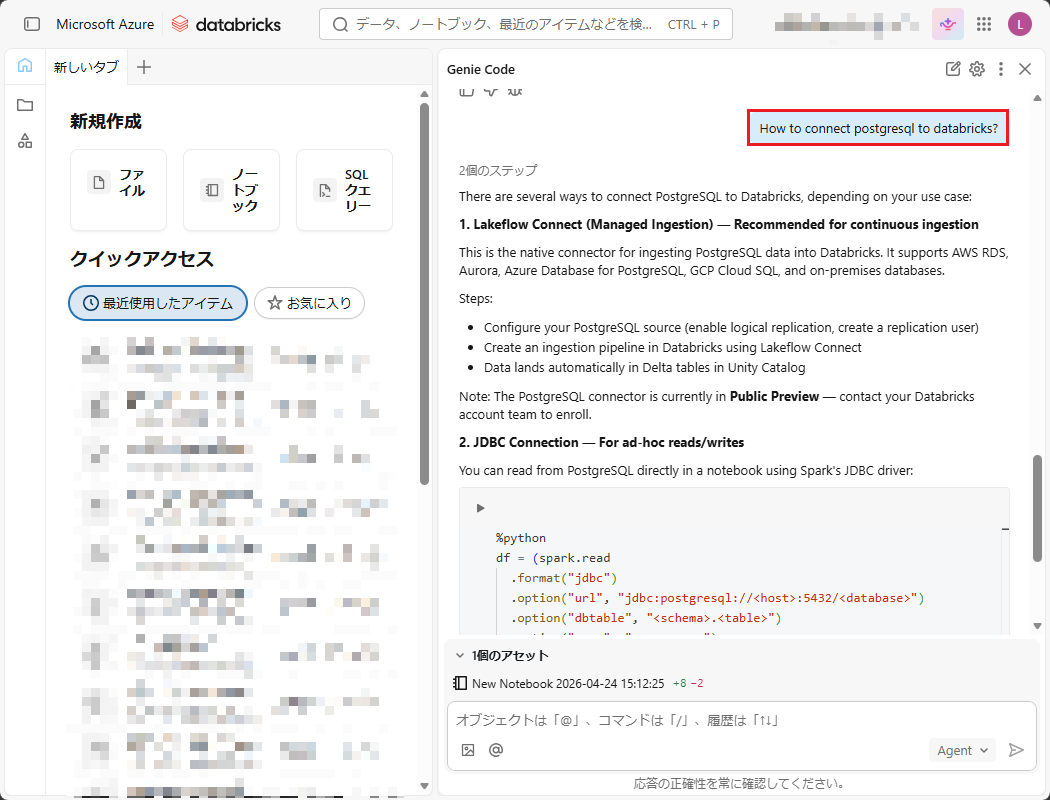
Task: Expand the code block disclosure triangle
Action: click(x=481, y=508)
